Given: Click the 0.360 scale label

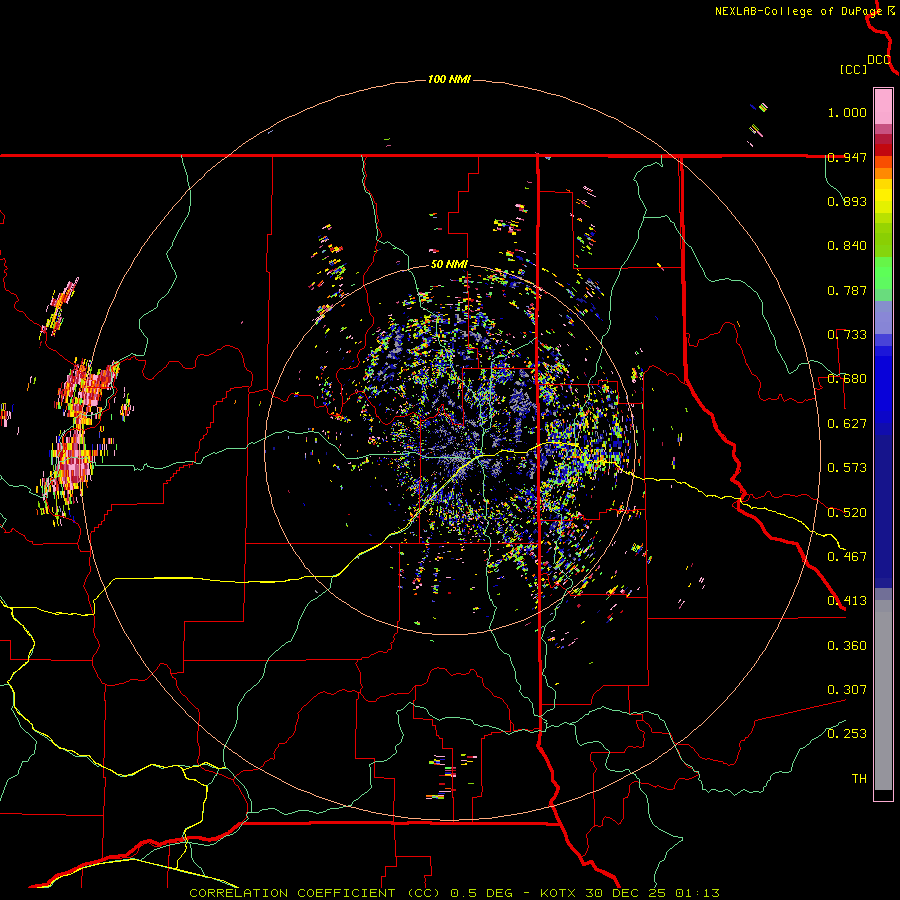Looking at the screenshot, I should [x=847, y=646].
